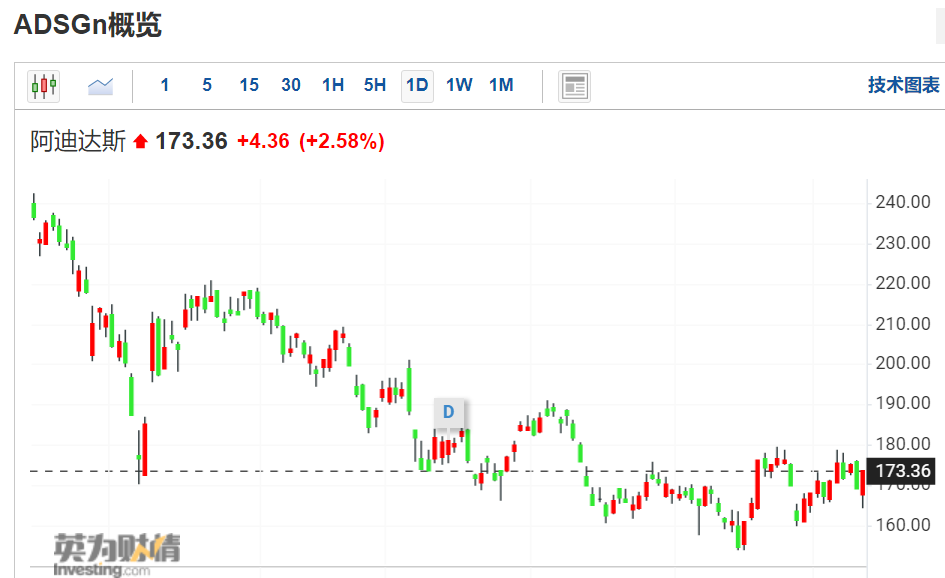Click the ADSGn概览 heading
The image size is (945, 578).
(x=88, y=25)
